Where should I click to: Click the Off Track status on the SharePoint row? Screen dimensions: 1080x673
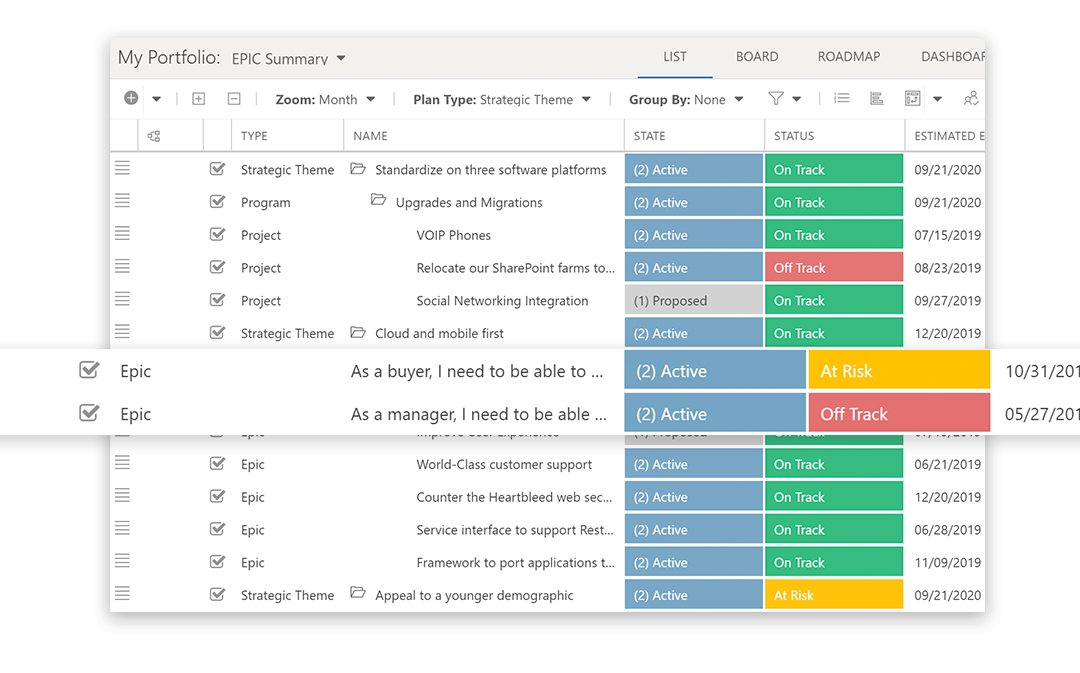coord(833,268)
